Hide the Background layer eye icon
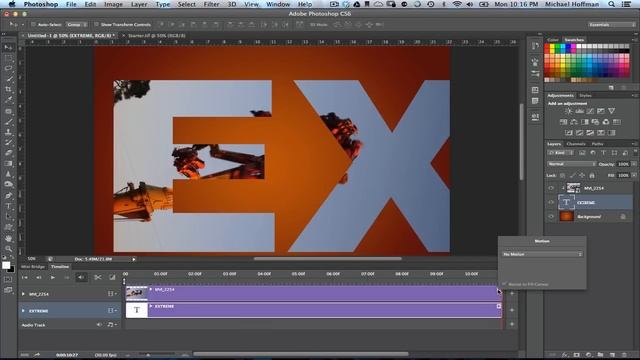Screen dimensions: 640x360 point(551,217)
